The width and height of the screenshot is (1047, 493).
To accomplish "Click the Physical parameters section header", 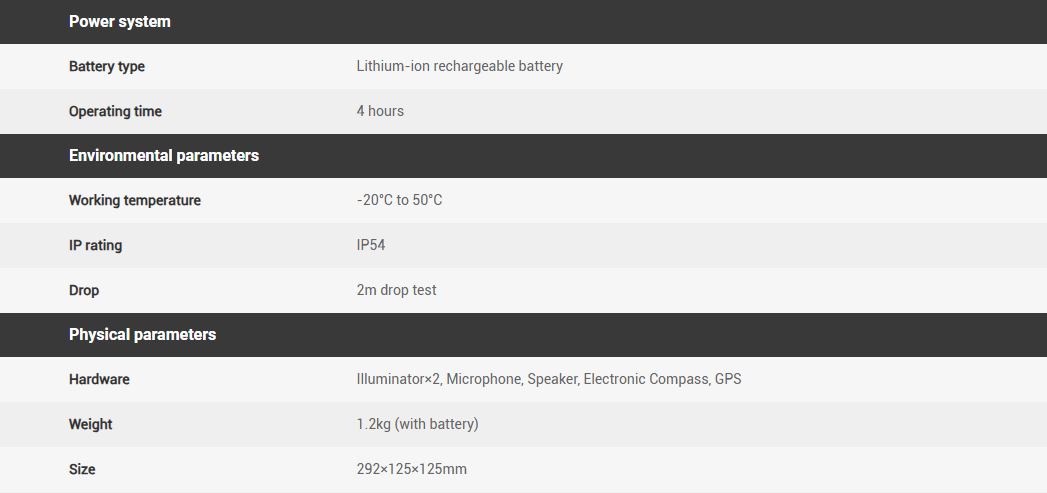I will [142, 335].
